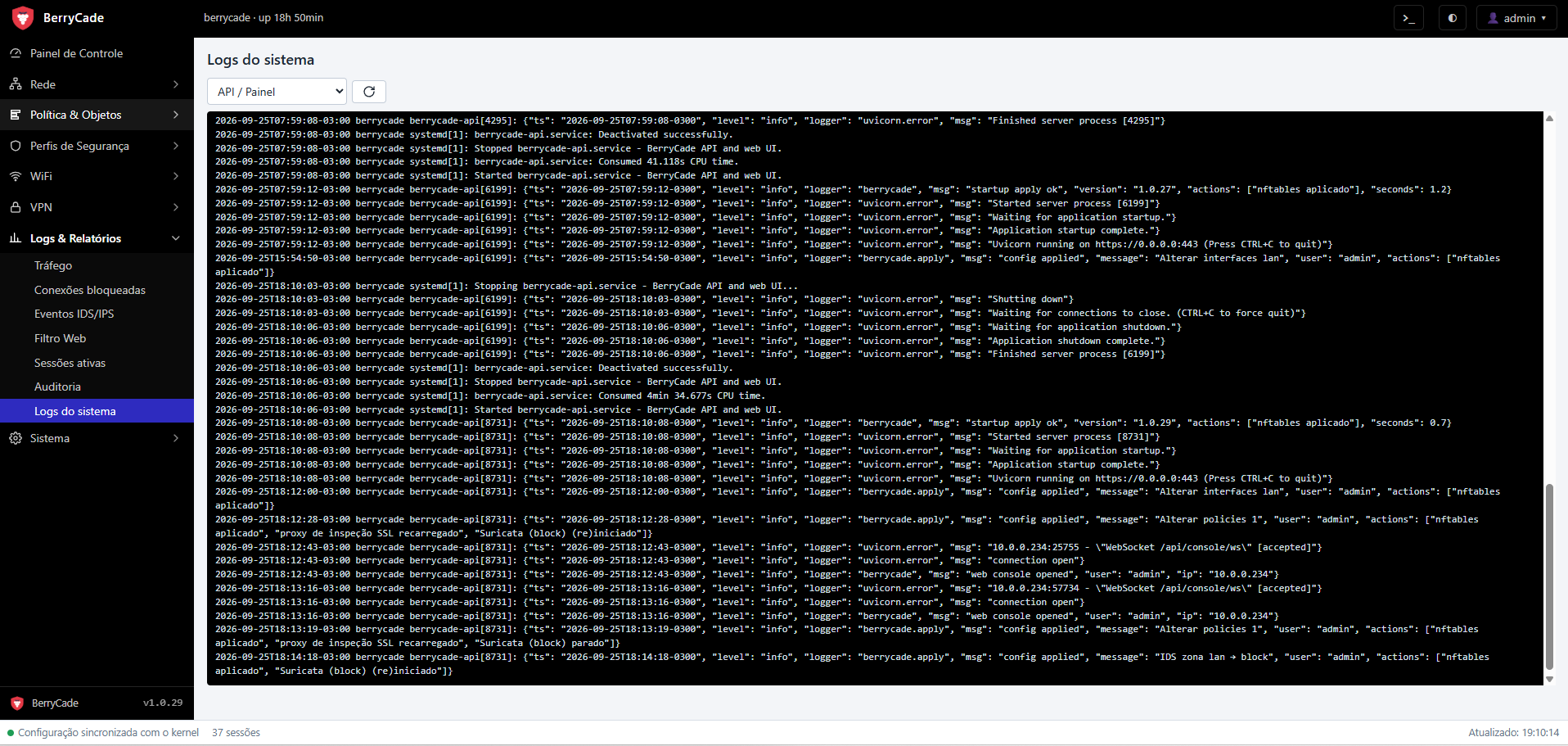1568x746 pixels.
Task: Open the web console terminal icon
Action: coord(1408,18)
